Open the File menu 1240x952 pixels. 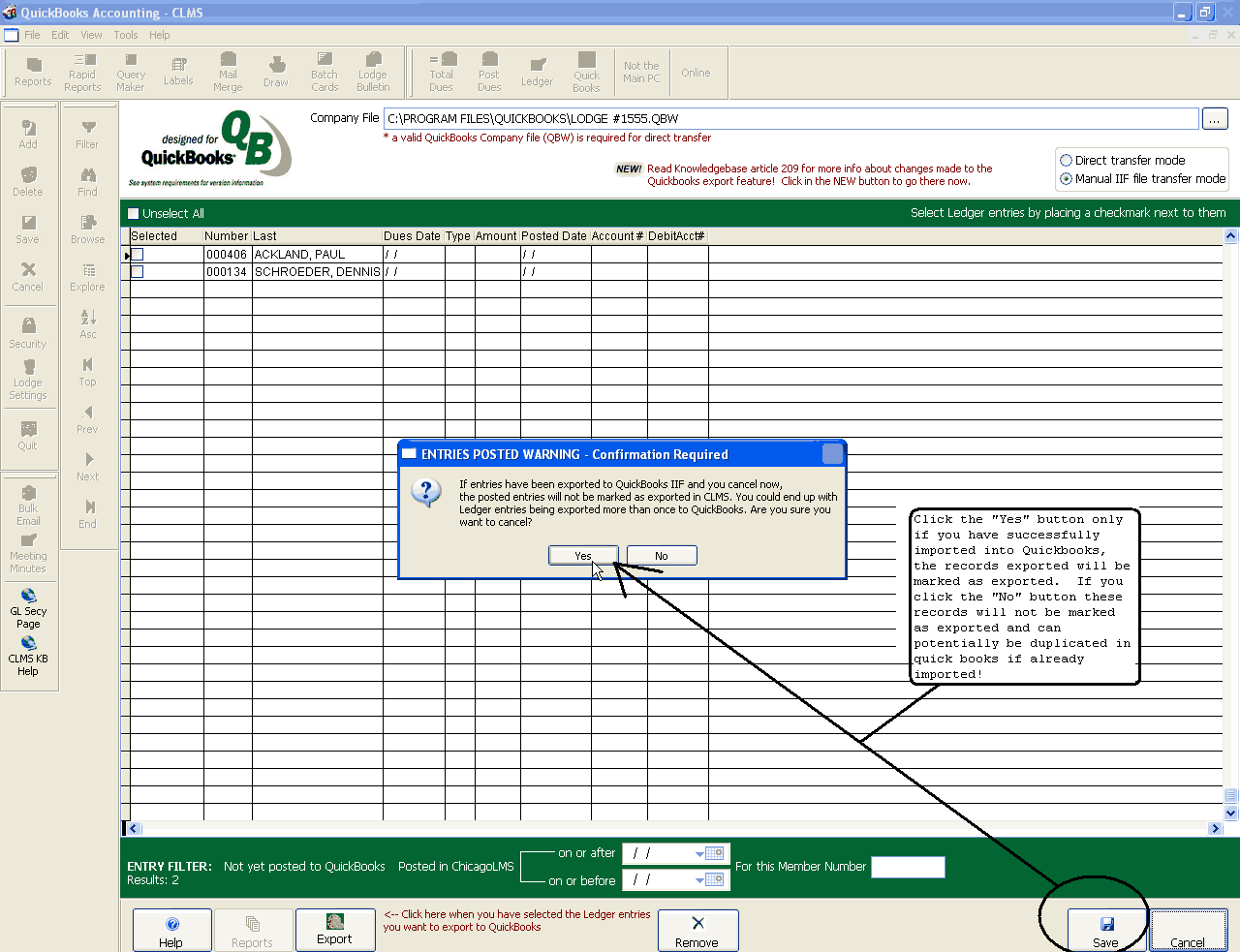(32, 35)
